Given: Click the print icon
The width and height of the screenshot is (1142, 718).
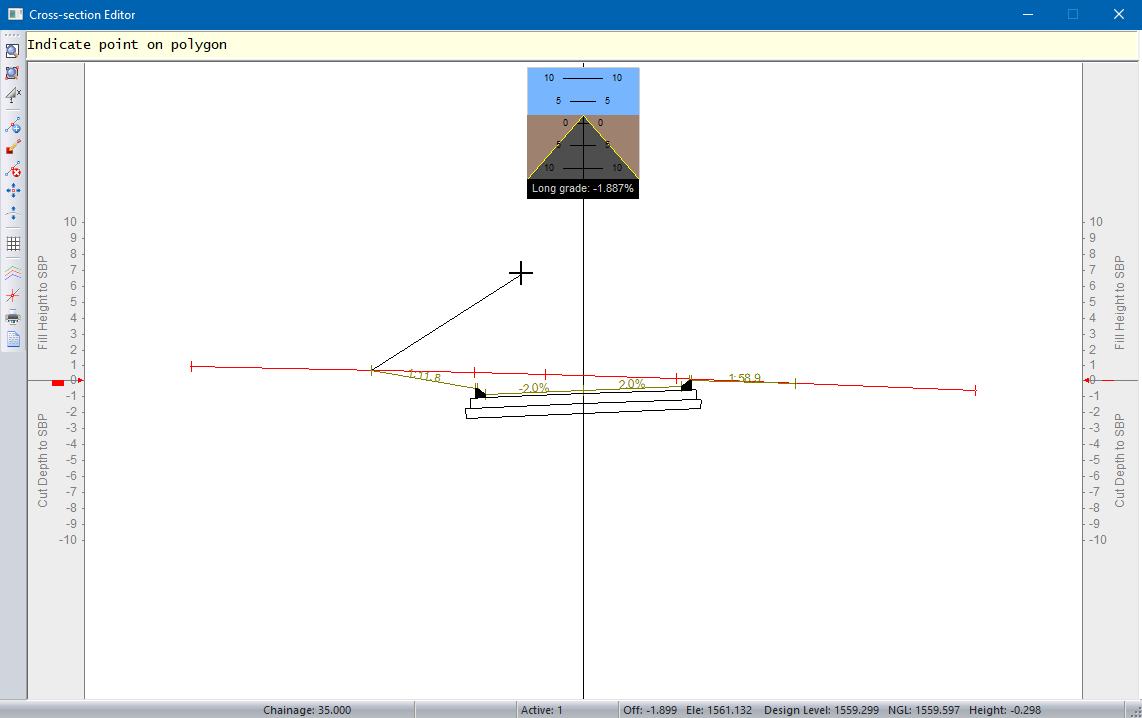Looking at the screenshot, I should [x=13, y=318].
